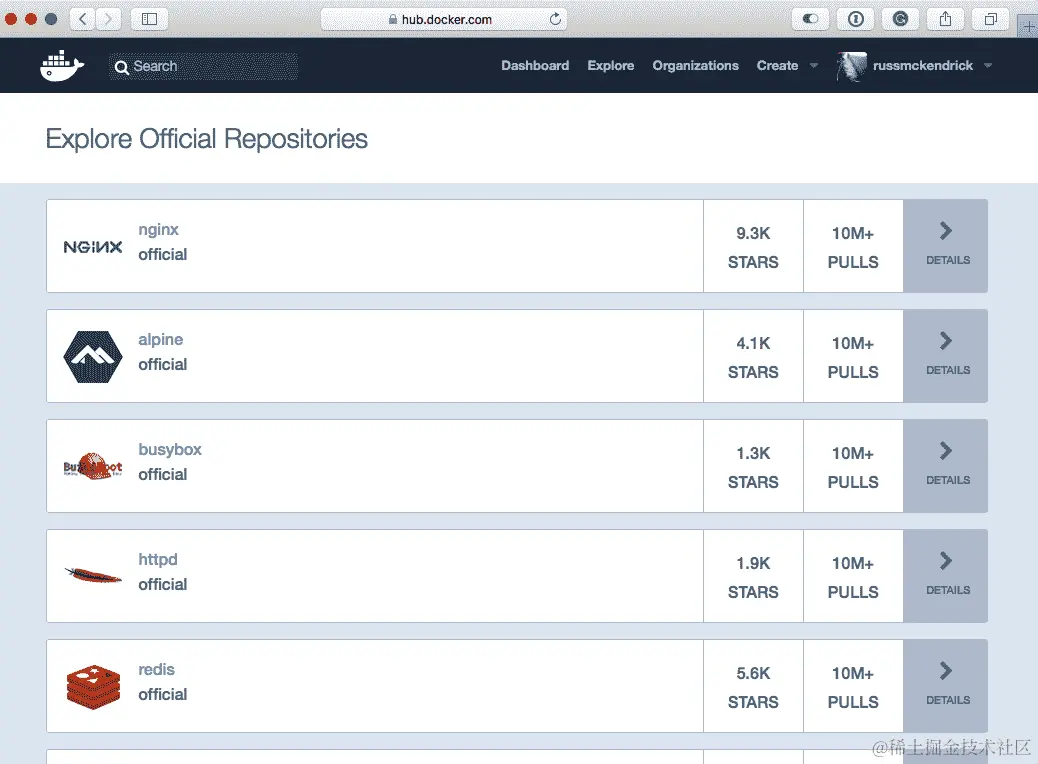Focus the Docker Hub search field
The image size is (1038, 764).
203,66
